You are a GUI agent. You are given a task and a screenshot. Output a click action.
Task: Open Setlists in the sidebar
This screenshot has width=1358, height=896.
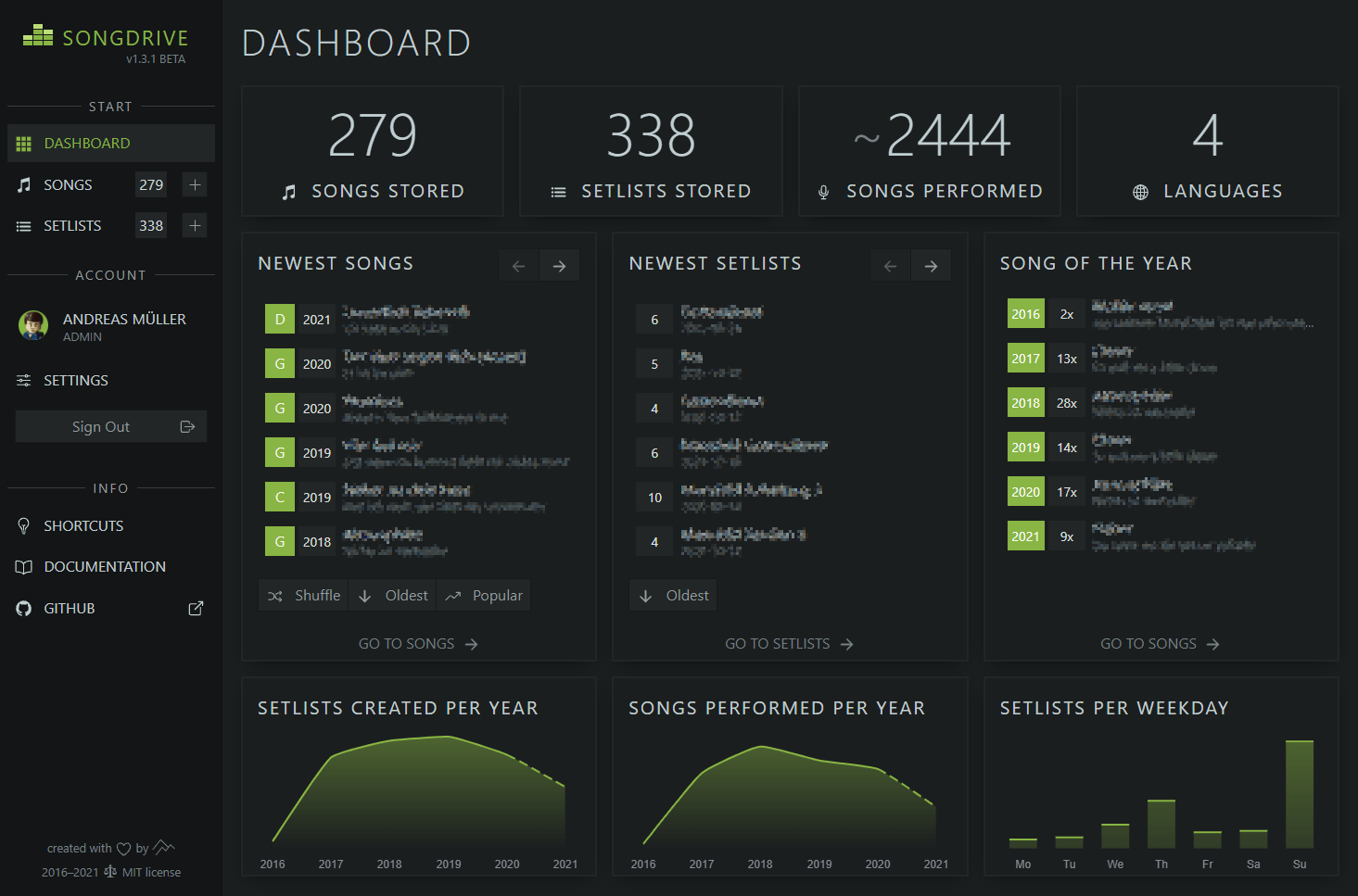[72, 226]
